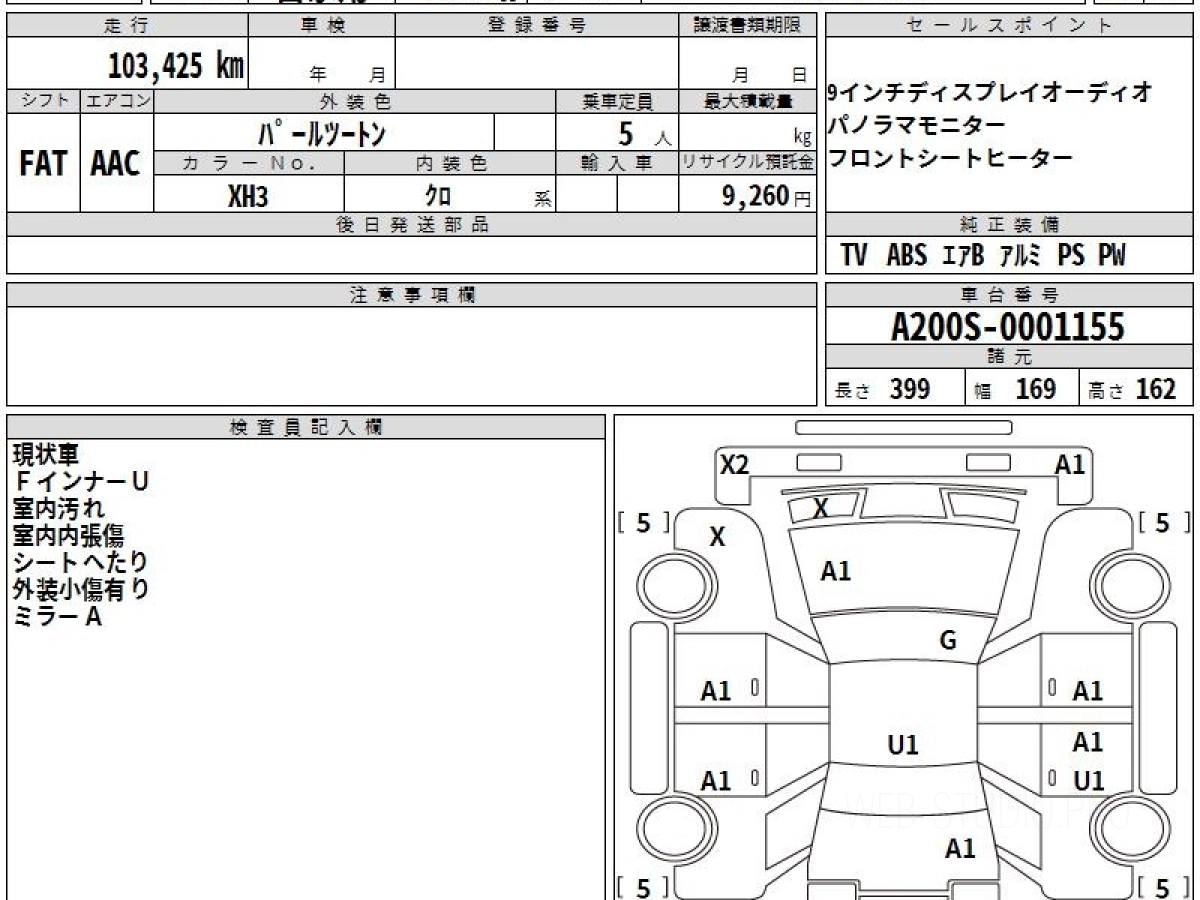Click the カラーNo. label
Viewport: 1200px width, 900px height.
[249, 163]
